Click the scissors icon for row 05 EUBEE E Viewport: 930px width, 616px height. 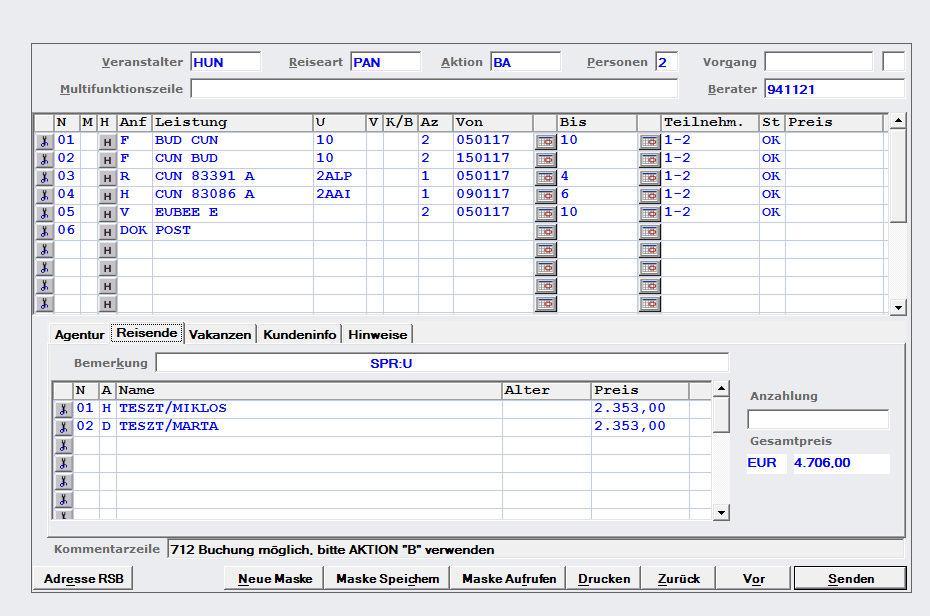[44, 213]
